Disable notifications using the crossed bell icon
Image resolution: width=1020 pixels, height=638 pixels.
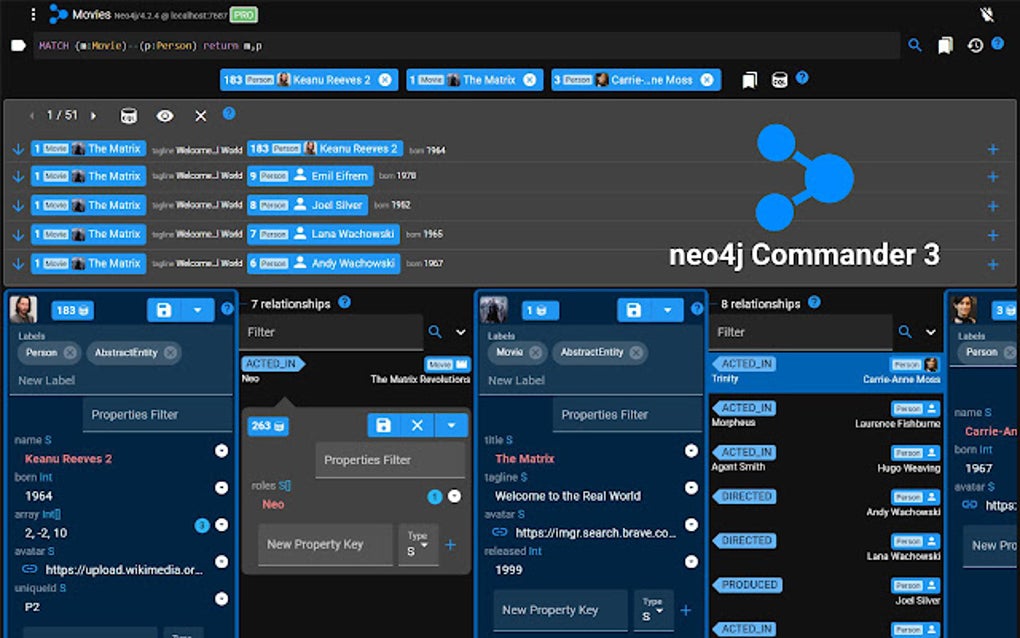point(984,14)
